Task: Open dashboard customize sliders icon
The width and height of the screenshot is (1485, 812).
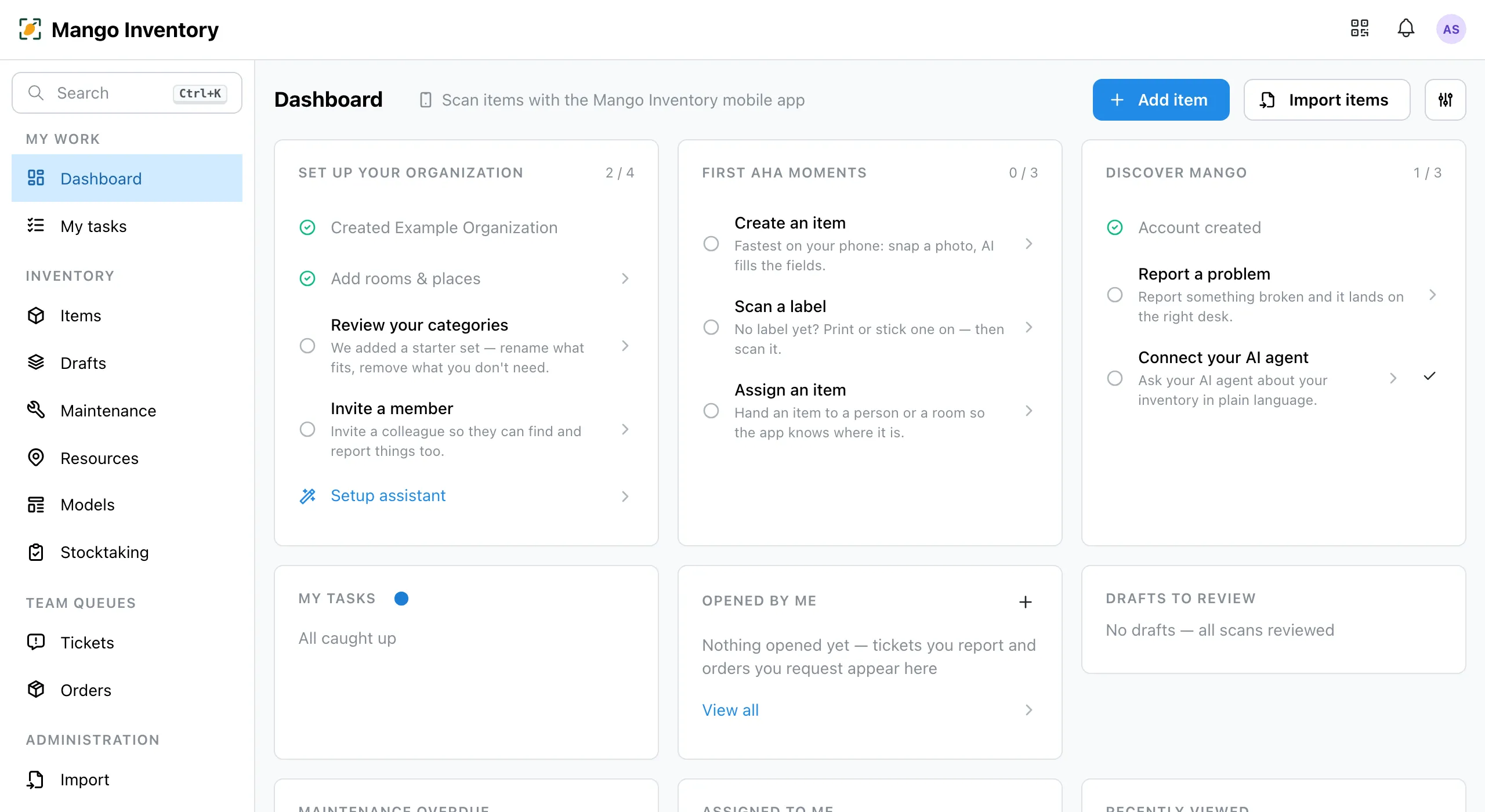Action: click(1446, 100)
